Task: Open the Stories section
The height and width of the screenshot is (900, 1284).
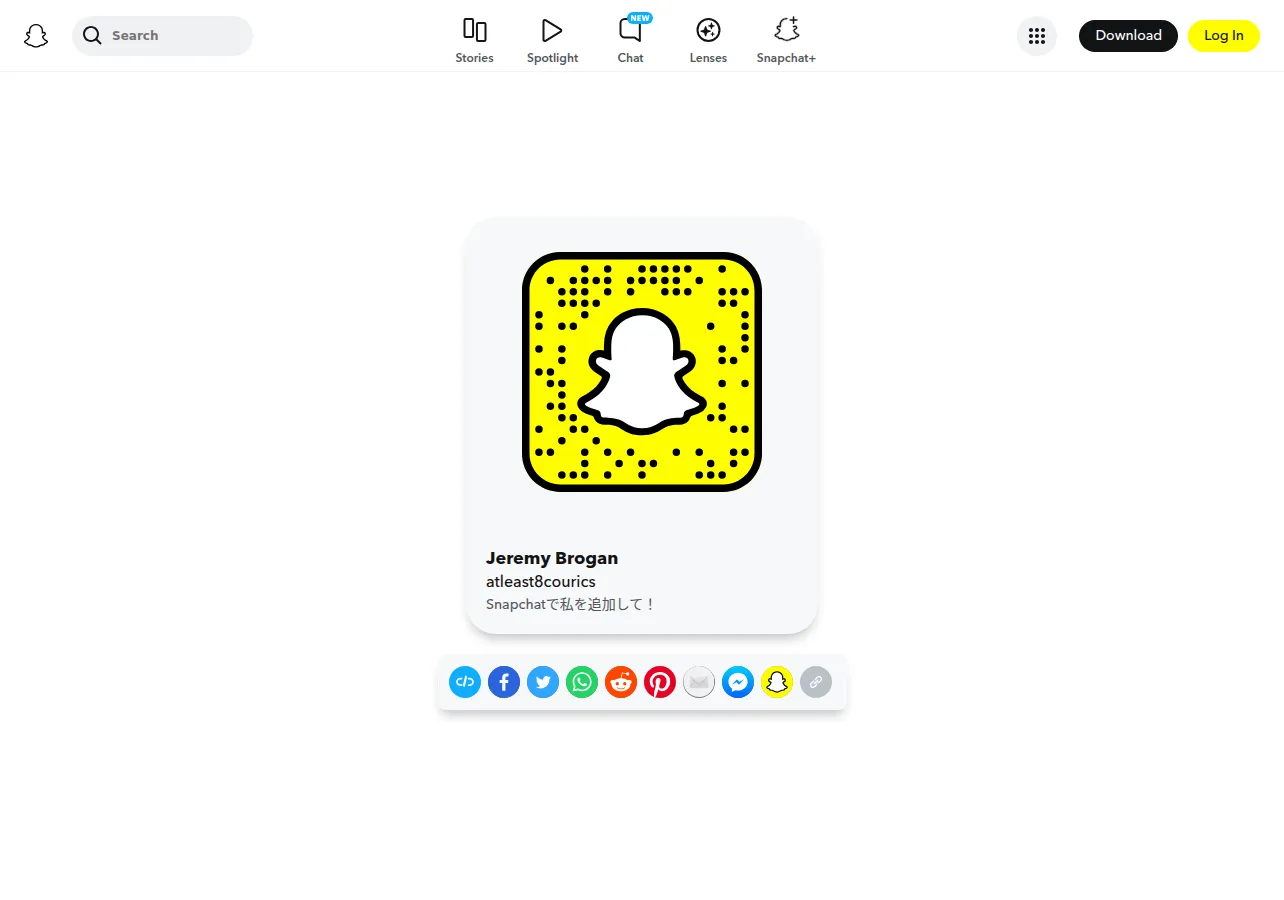Action: pyautogui.click(x=474, y=41)
